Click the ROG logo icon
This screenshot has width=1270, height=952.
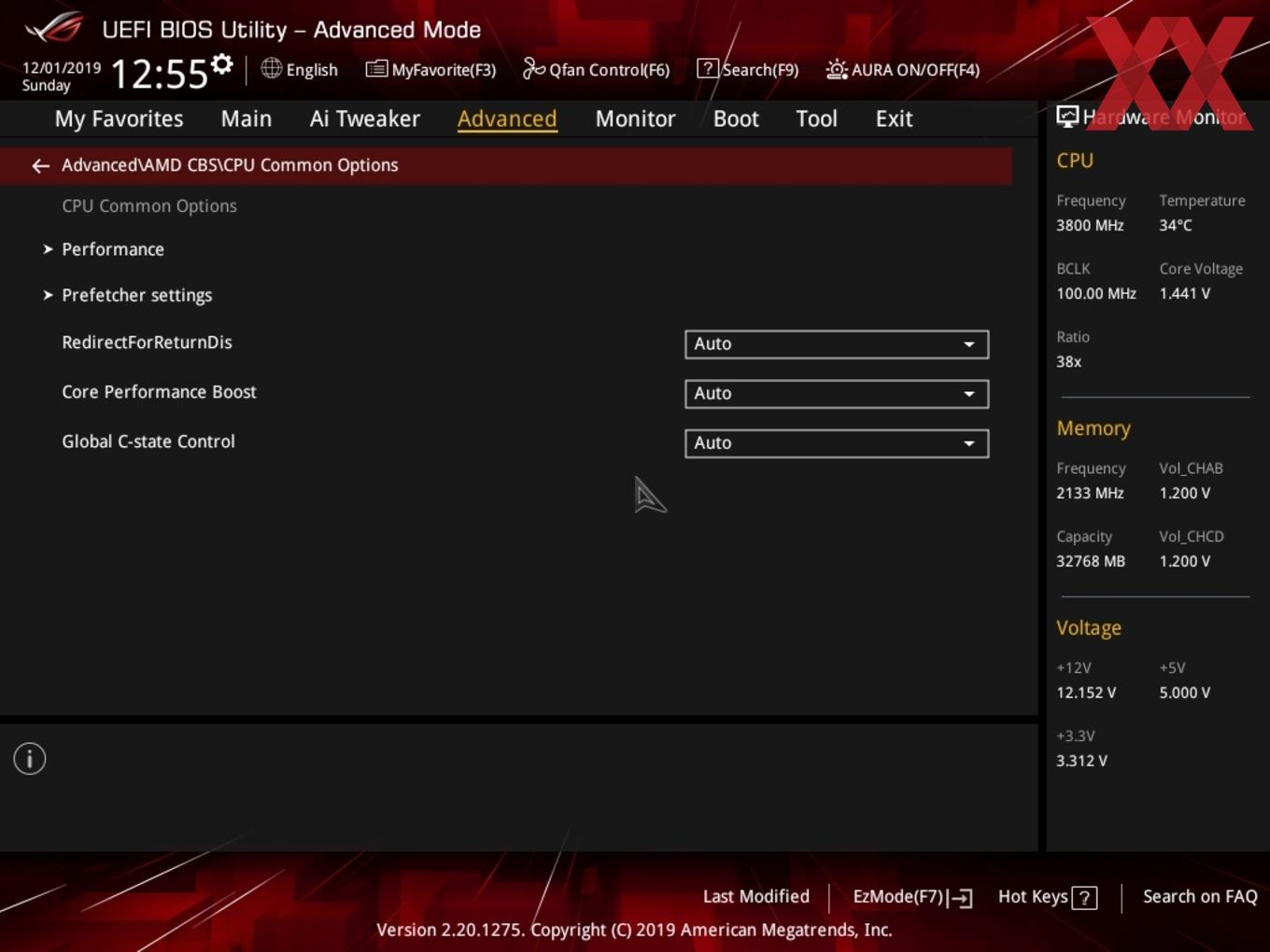coord(54,29)
